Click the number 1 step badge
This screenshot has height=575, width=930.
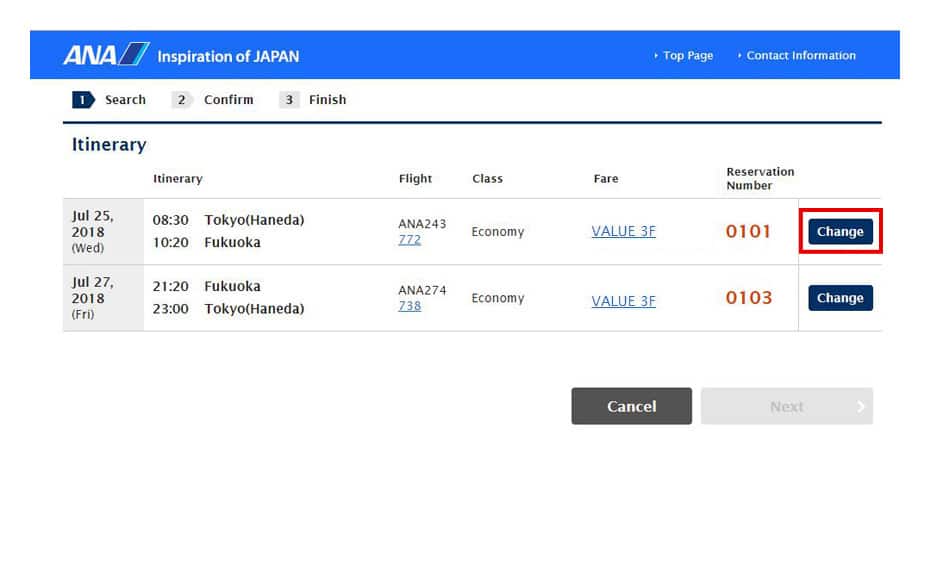(83, 100)
